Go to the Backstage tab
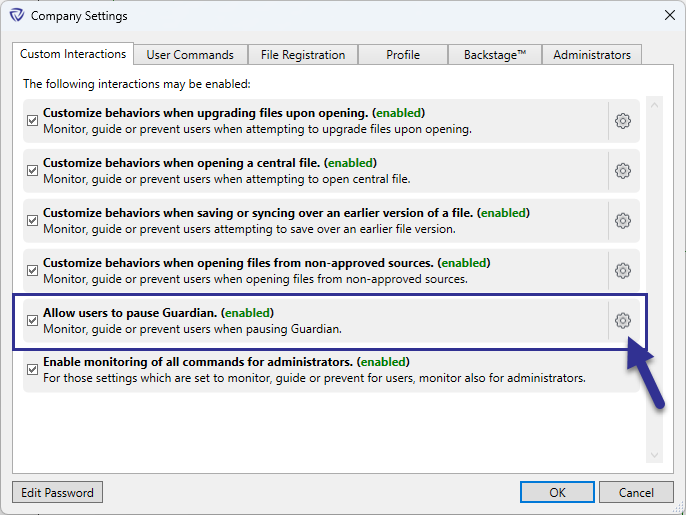The width and height of the screenshot is (686, 515). click(x=494, y=55)
